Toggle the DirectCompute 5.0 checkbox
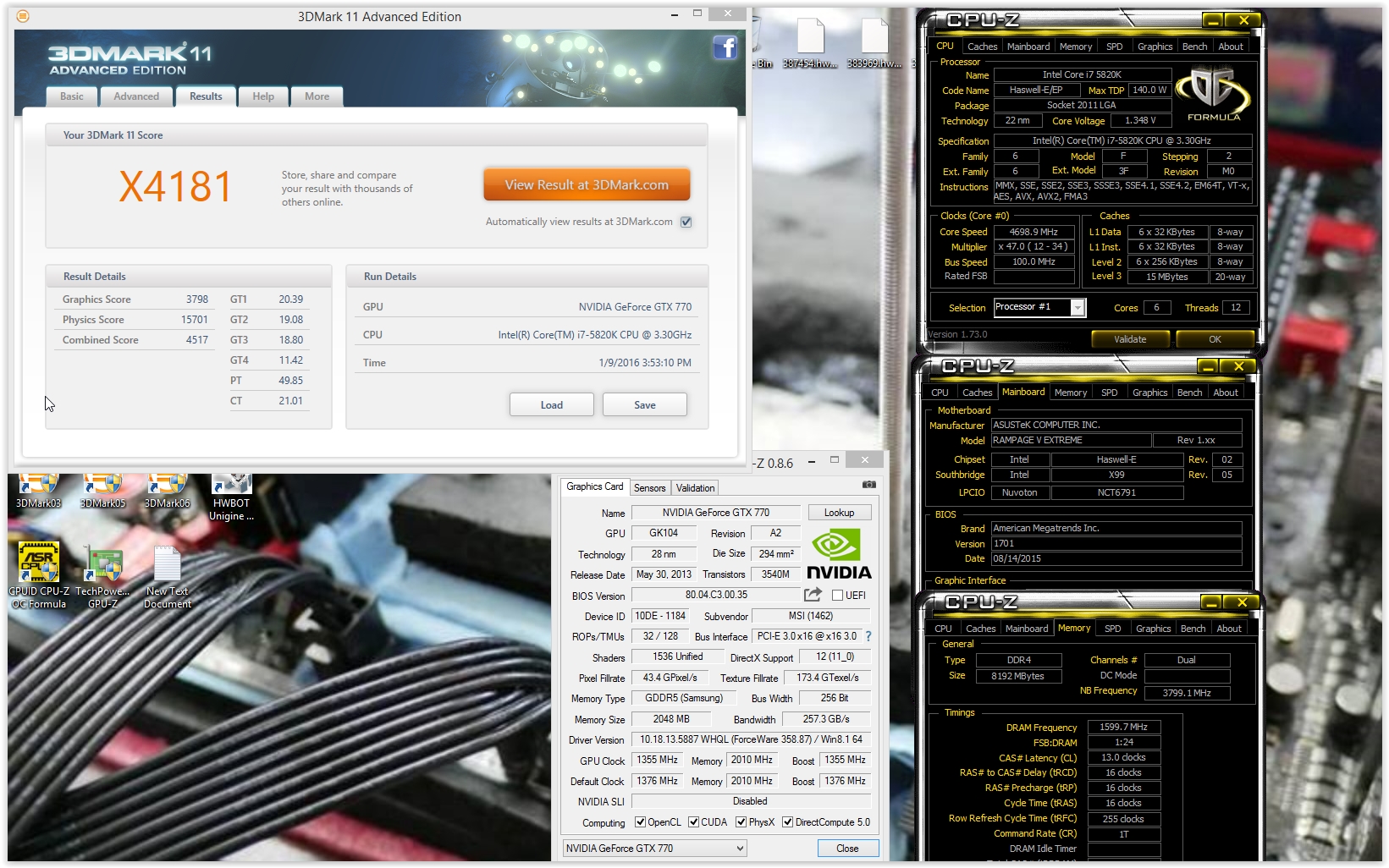1389x868 pixels. 788,822
